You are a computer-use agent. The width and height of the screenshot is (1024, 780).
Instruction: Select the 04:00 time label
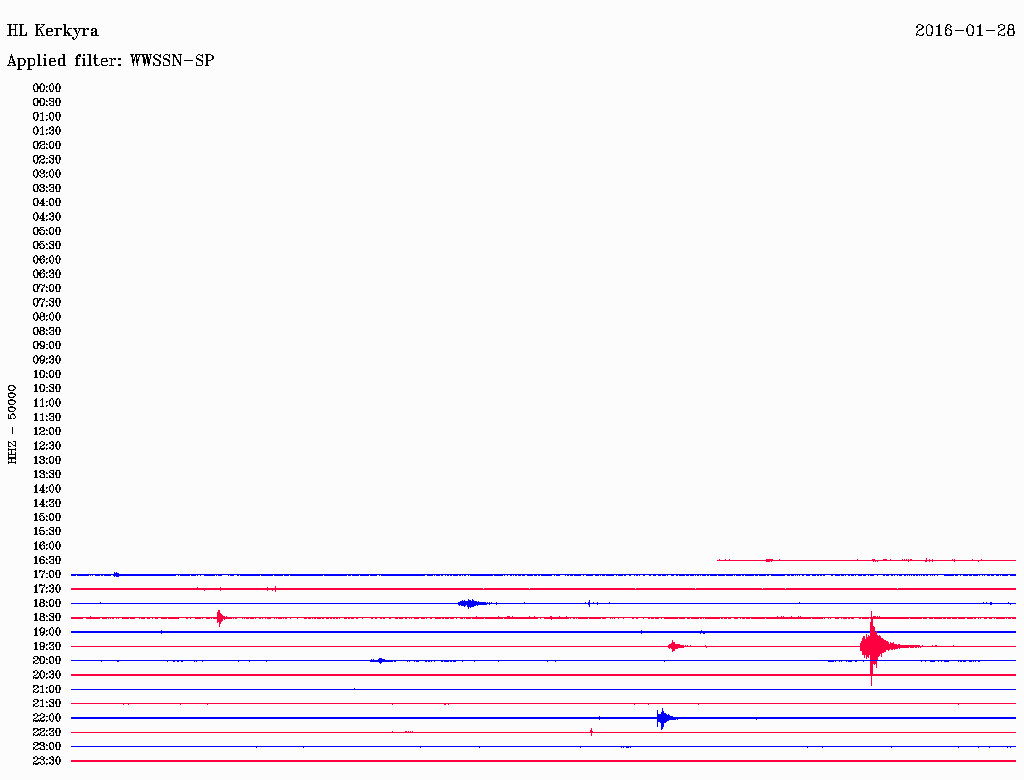coord(47,203)
